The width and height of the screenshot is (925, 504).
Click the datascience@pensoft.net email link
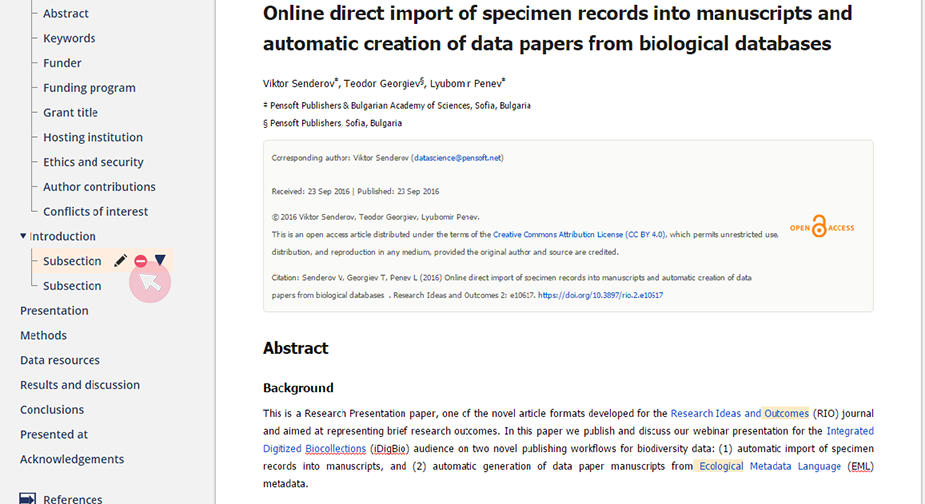tap(457, 158)
